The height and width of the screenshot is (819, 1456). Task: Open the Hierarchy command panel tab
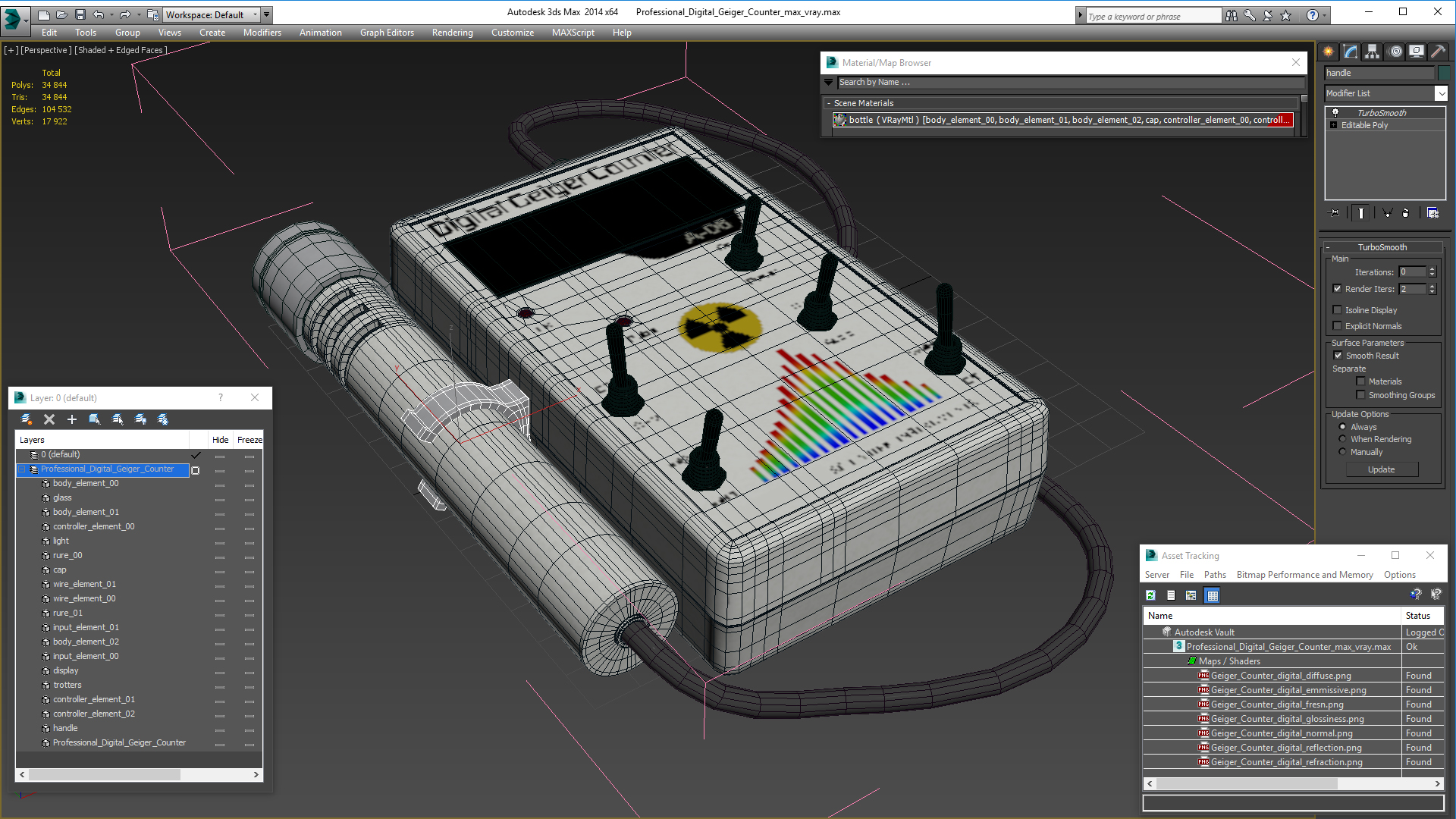[x=1372, y=52]
